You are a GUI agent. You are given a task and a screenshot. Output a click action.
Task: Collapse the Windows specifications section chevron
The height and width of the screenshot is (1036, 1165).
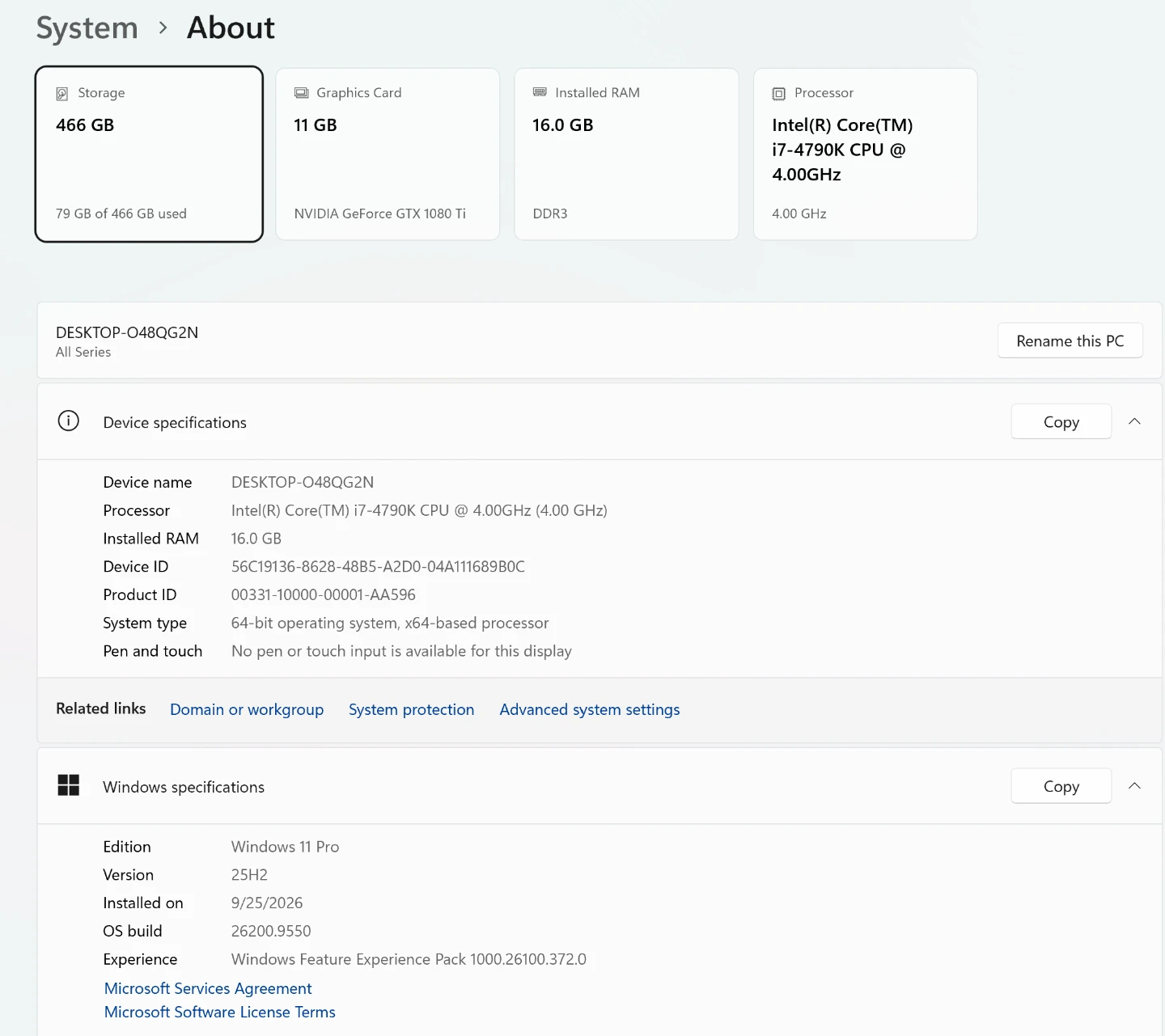pos(1134,786)
